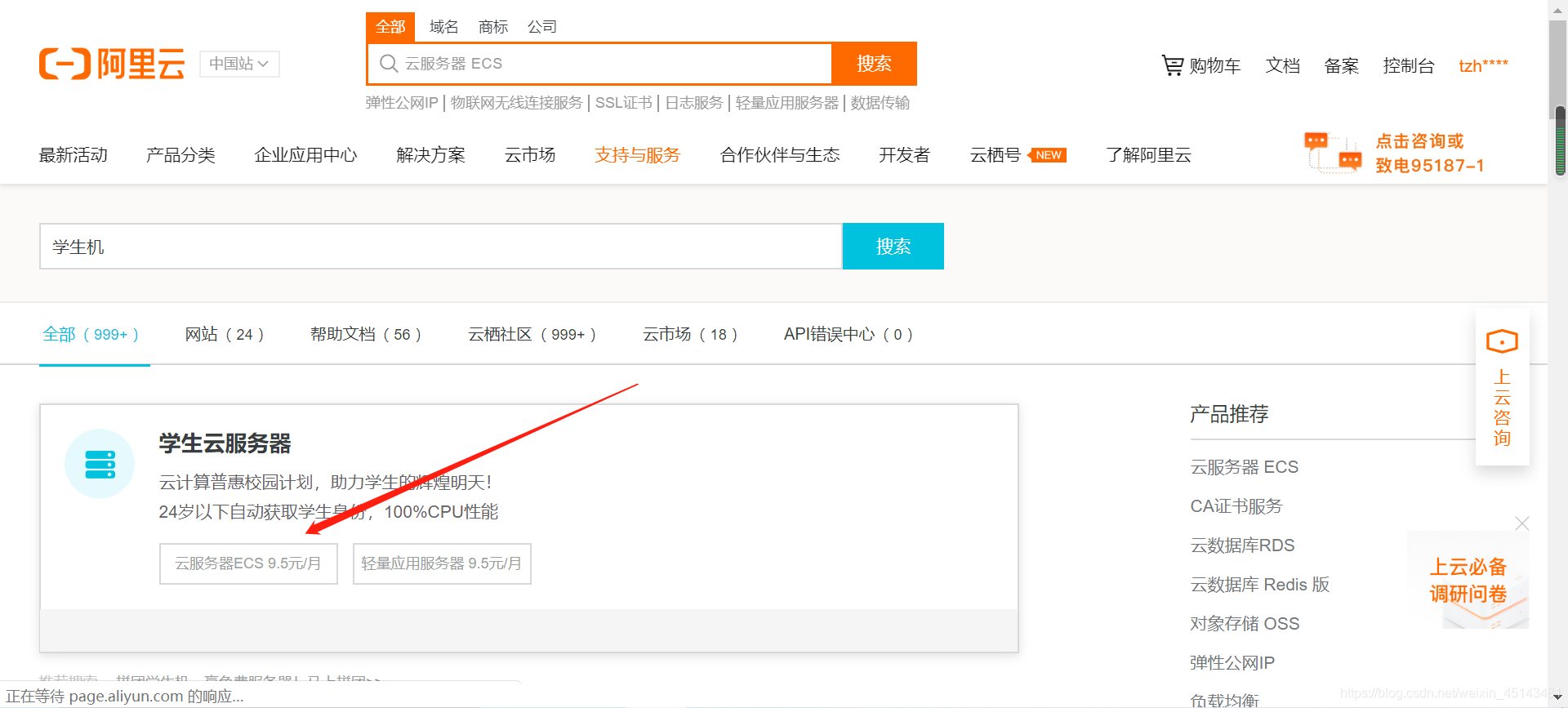Click the orange 搜索 button
The height and width of the screenshot is (708, 1568).
coord(874,64)
